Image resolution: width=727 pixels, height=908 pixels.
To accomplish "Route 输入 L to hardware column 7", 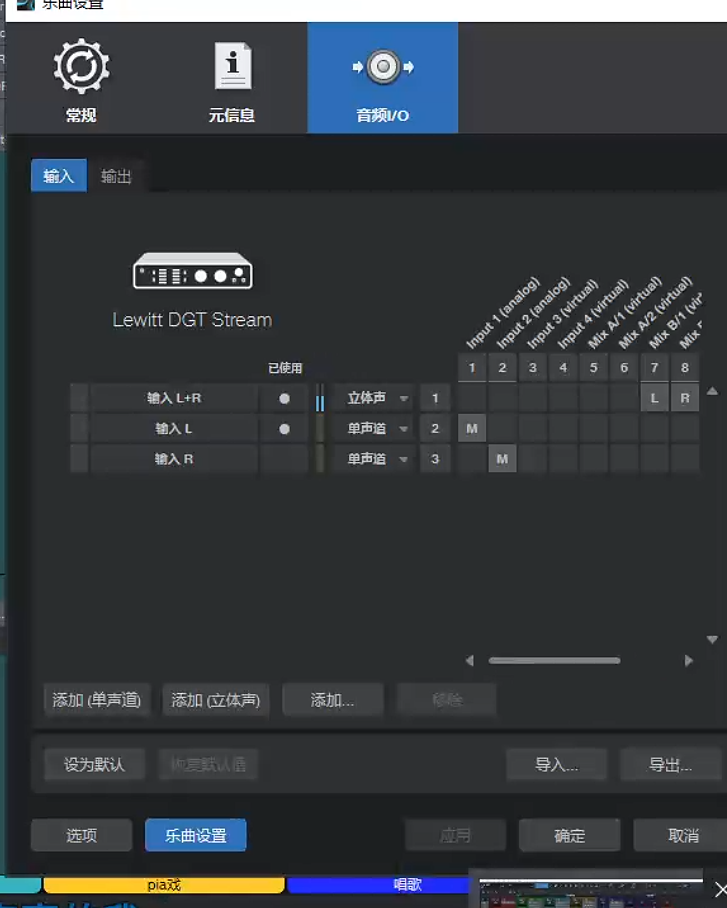I will pyautogui.click(x=655, y=429).
